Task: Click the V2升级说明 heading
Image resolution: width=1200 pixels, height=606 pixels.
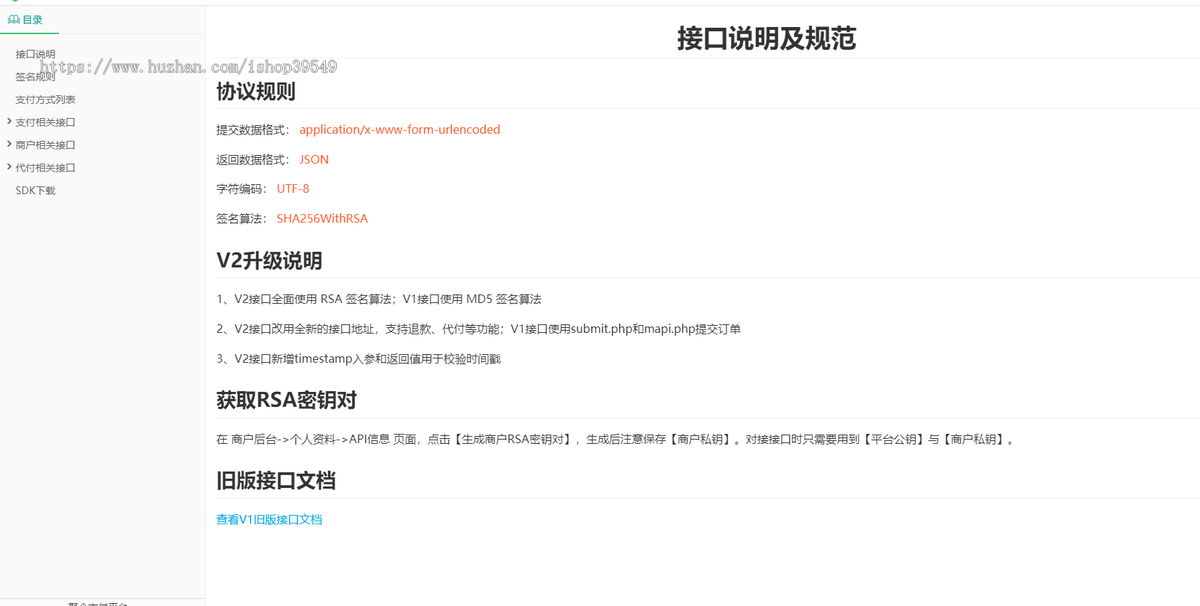Action: pos(269,261)
